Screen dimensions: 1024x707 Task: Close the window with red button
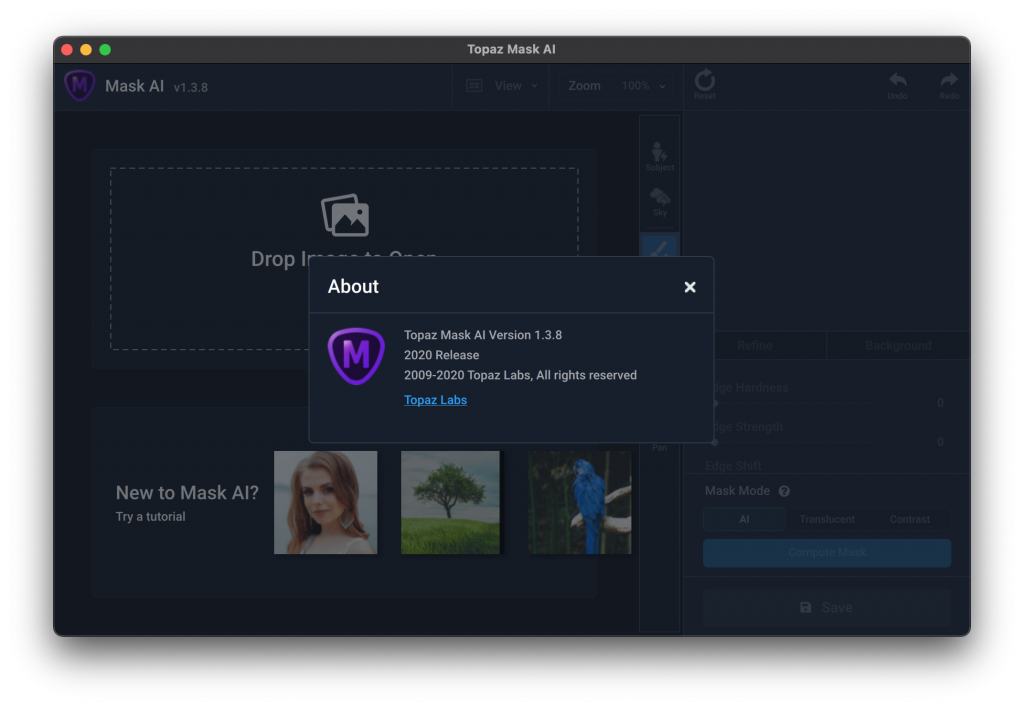coord(67,50)
